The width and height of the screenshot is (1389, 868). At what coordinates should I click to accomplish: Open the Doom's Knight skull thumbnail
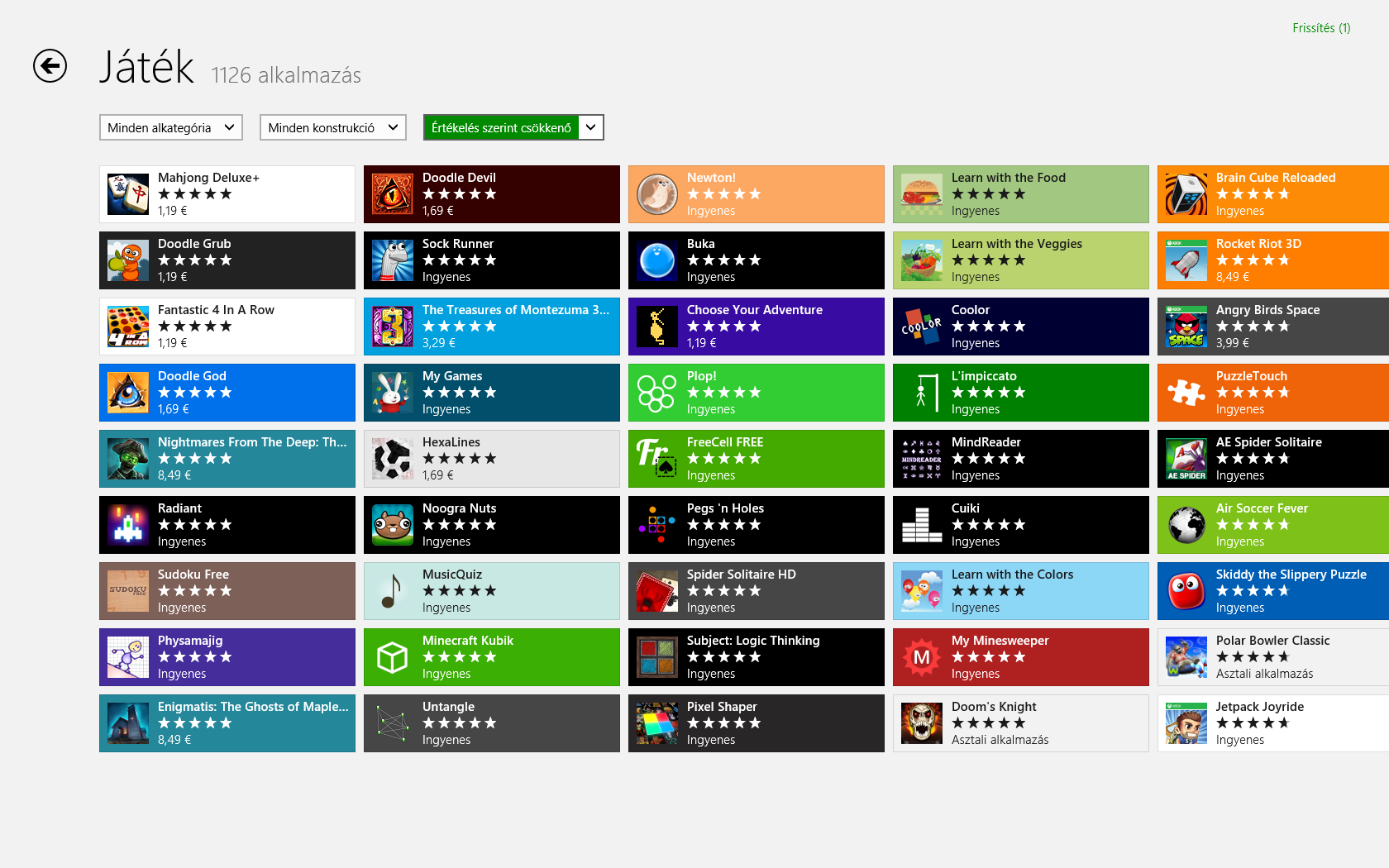[x=922, y=723]
